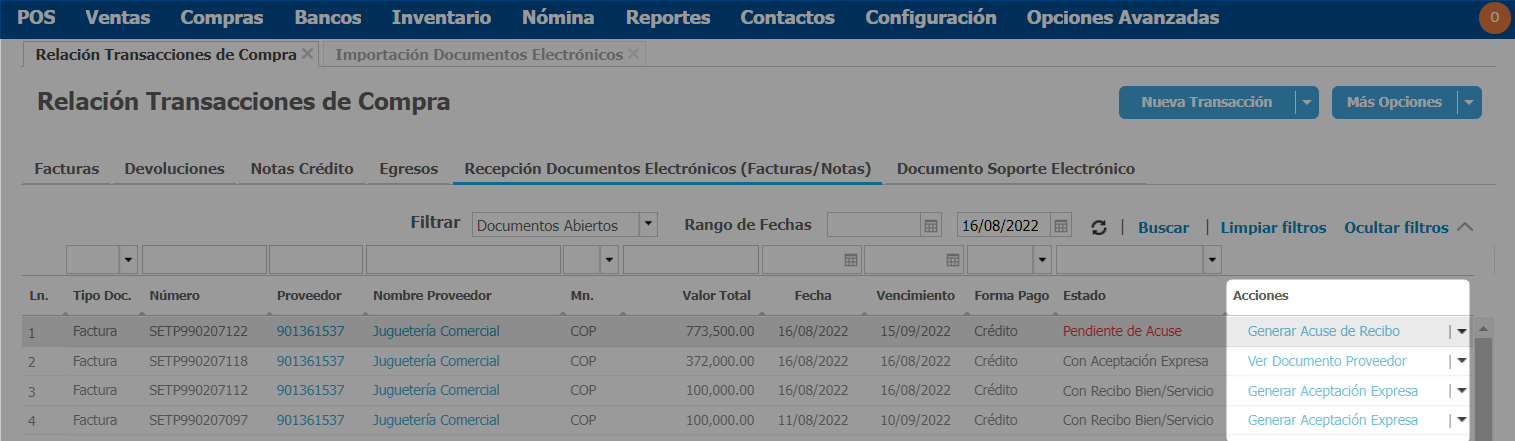Click the orange notification badge icon
Screen dimensions: 1515x441
click(x=1494, y=18)
